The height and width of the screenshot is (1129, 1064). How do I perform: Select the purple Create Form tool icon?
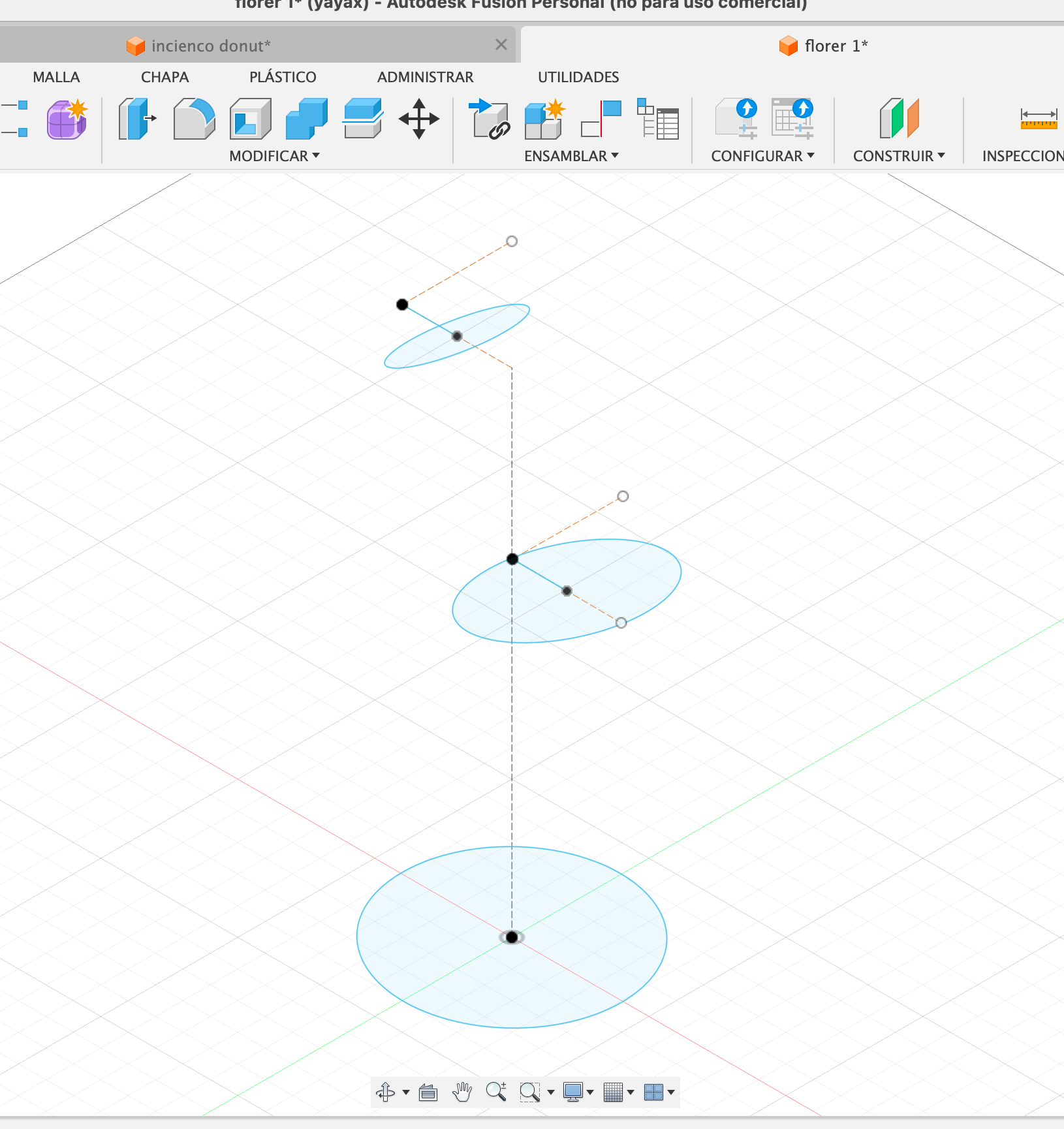click(x=67, y=119)
